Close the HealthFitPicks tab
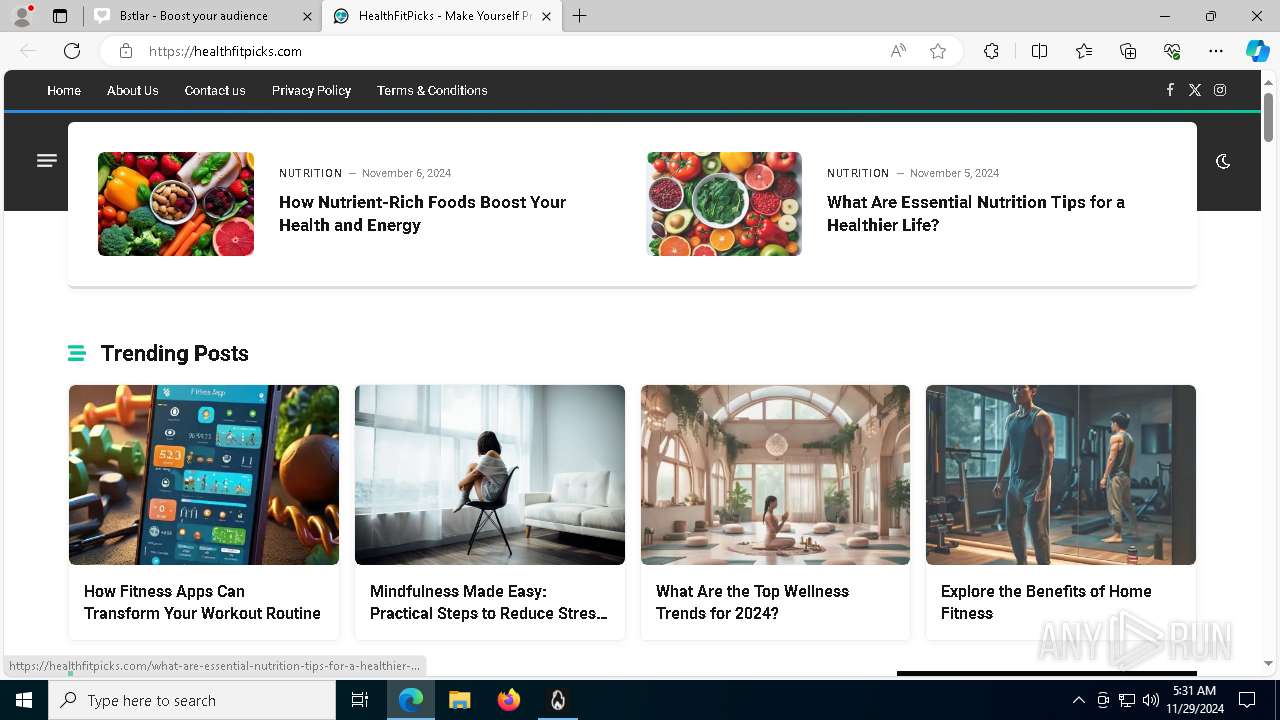Screen dimensions: 1280x720 (546, 16)
